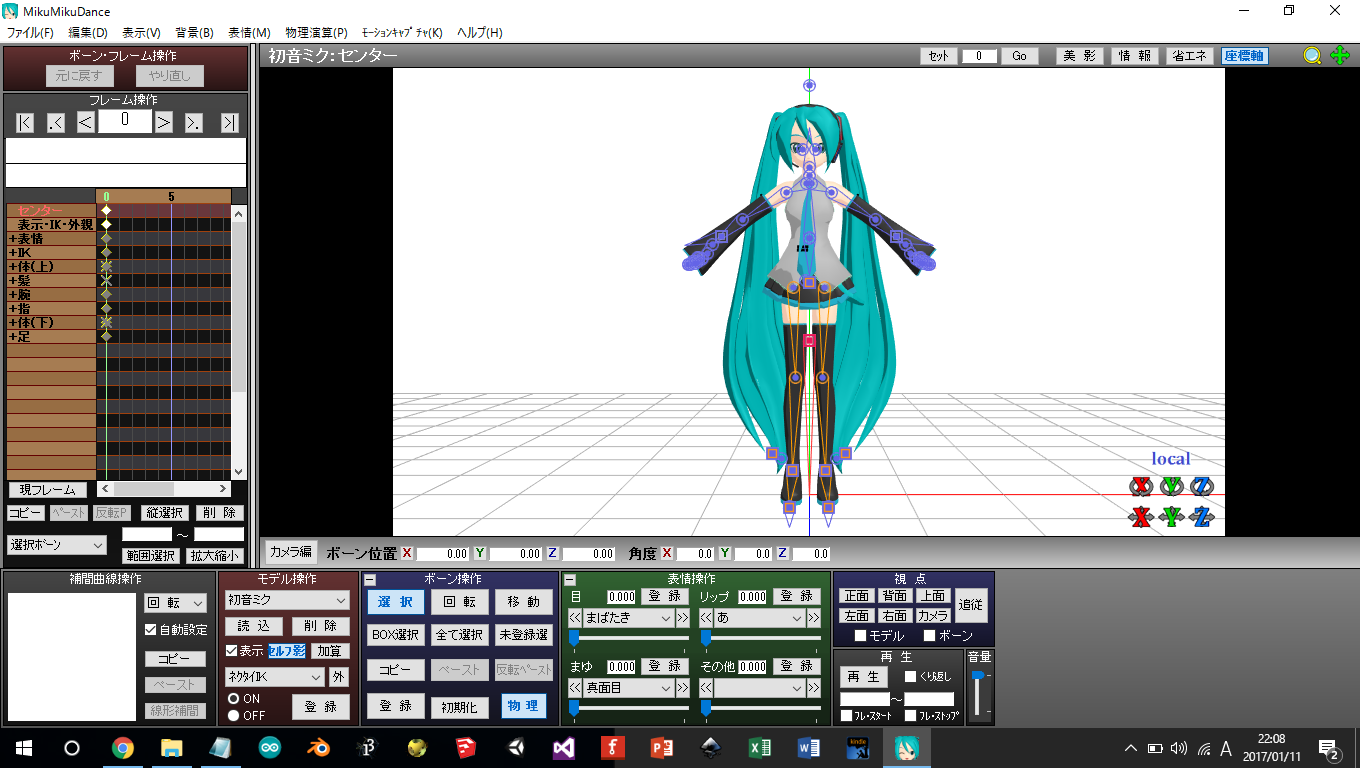
Task: Enable フレ･ストップ checkbox
Action: tap(910, 716)
